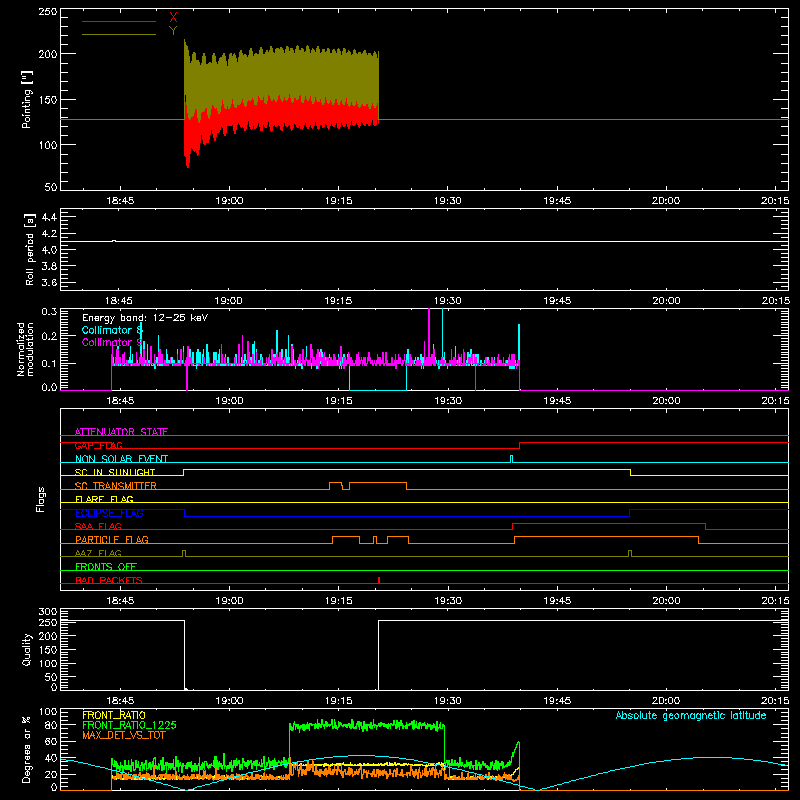This screenshot has width=800, height=800.
Task: Click the 'Absolute geomagnetic latitude' label
Action: click(691, 715)
